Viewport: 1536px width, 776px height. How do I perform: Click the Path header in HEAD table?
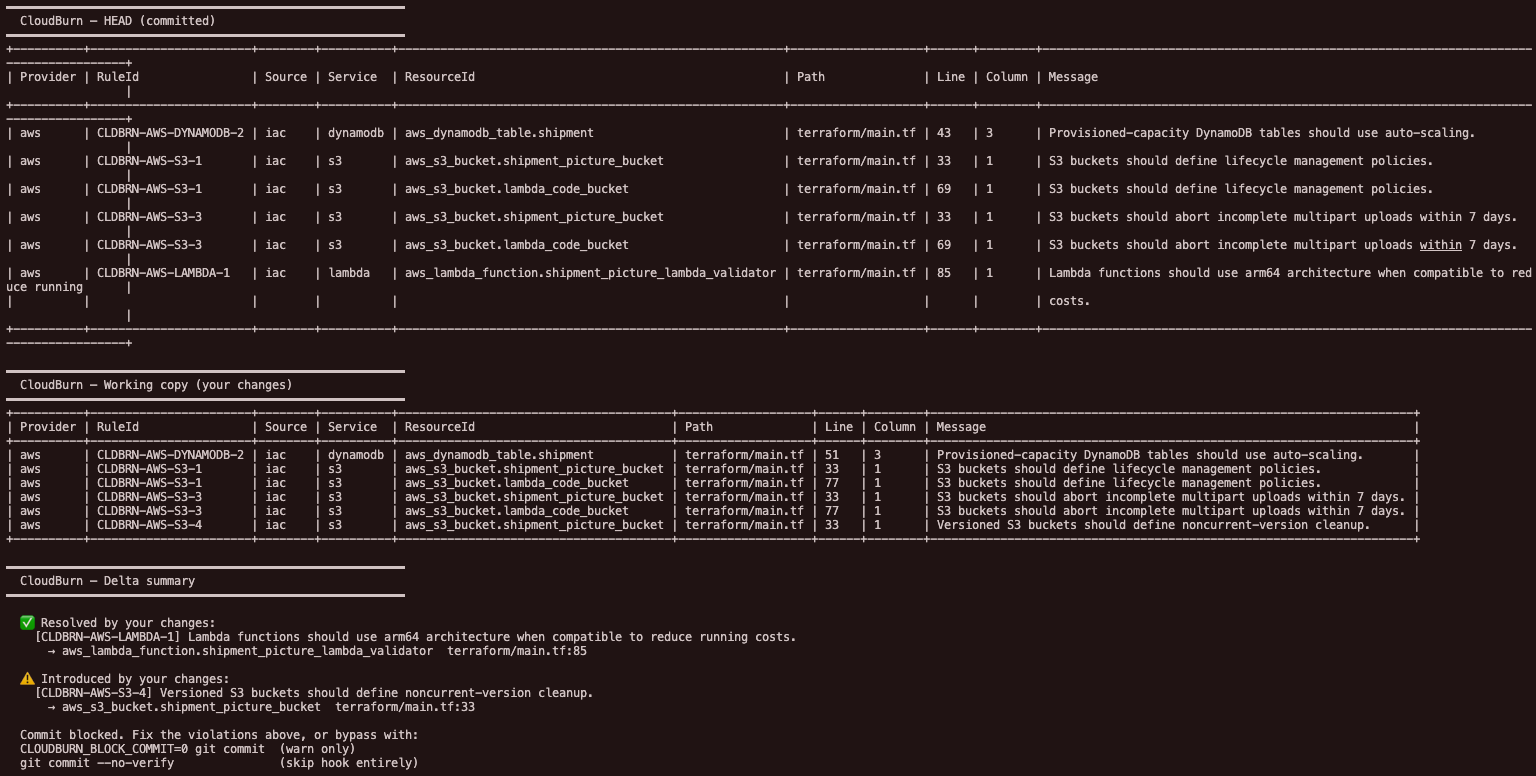[811, 77]
